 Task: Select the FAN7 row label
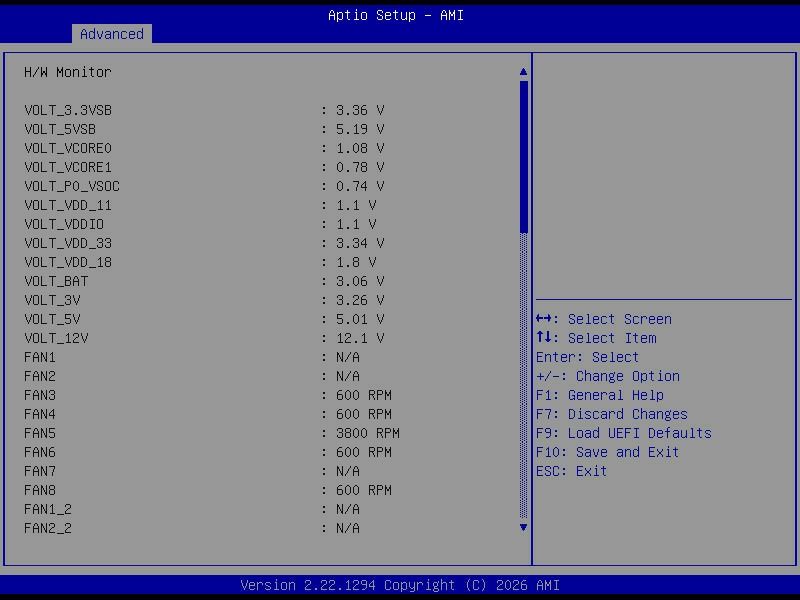pos(40,471)
